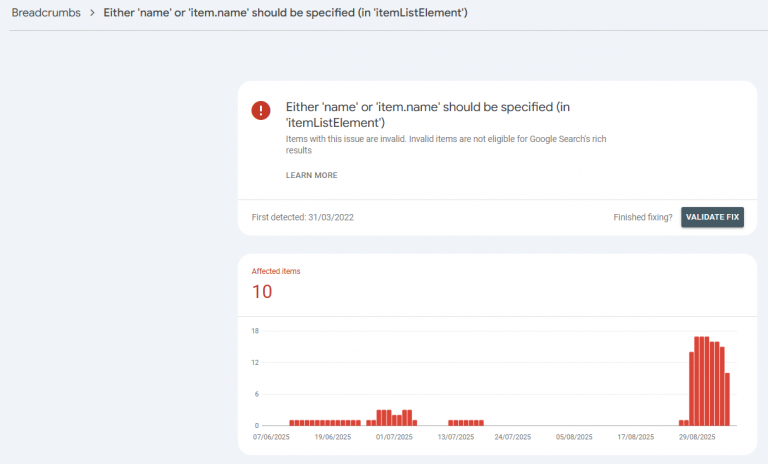
Task: Click the red error exclamation icon
Action: point(261,110)
